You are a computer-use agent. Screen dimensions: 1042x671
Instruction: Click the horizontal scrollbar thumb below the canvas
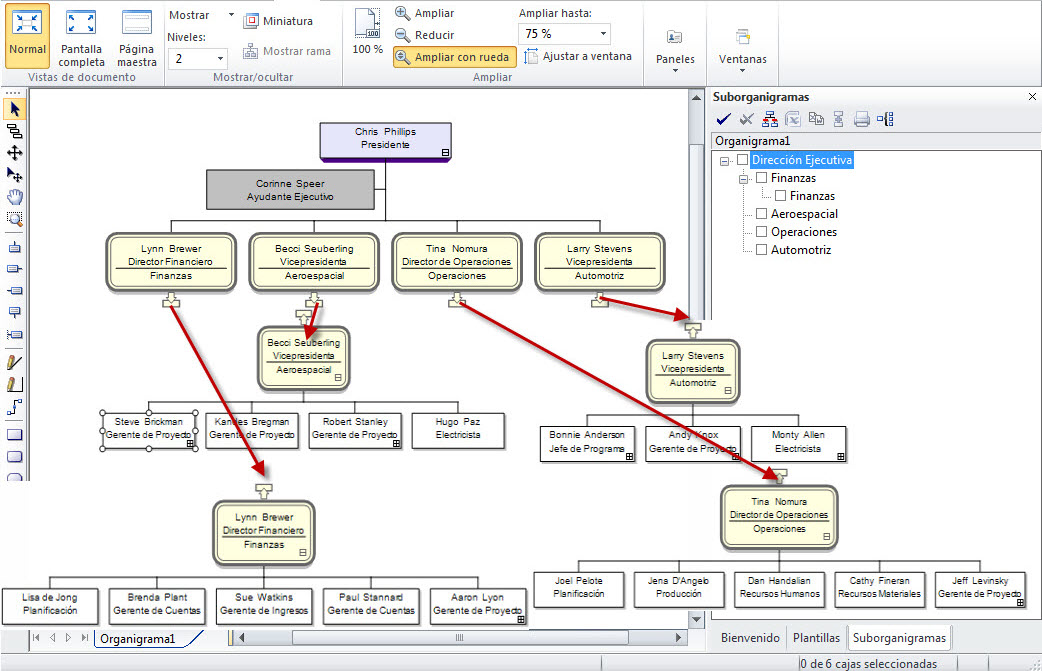(459, 637)
